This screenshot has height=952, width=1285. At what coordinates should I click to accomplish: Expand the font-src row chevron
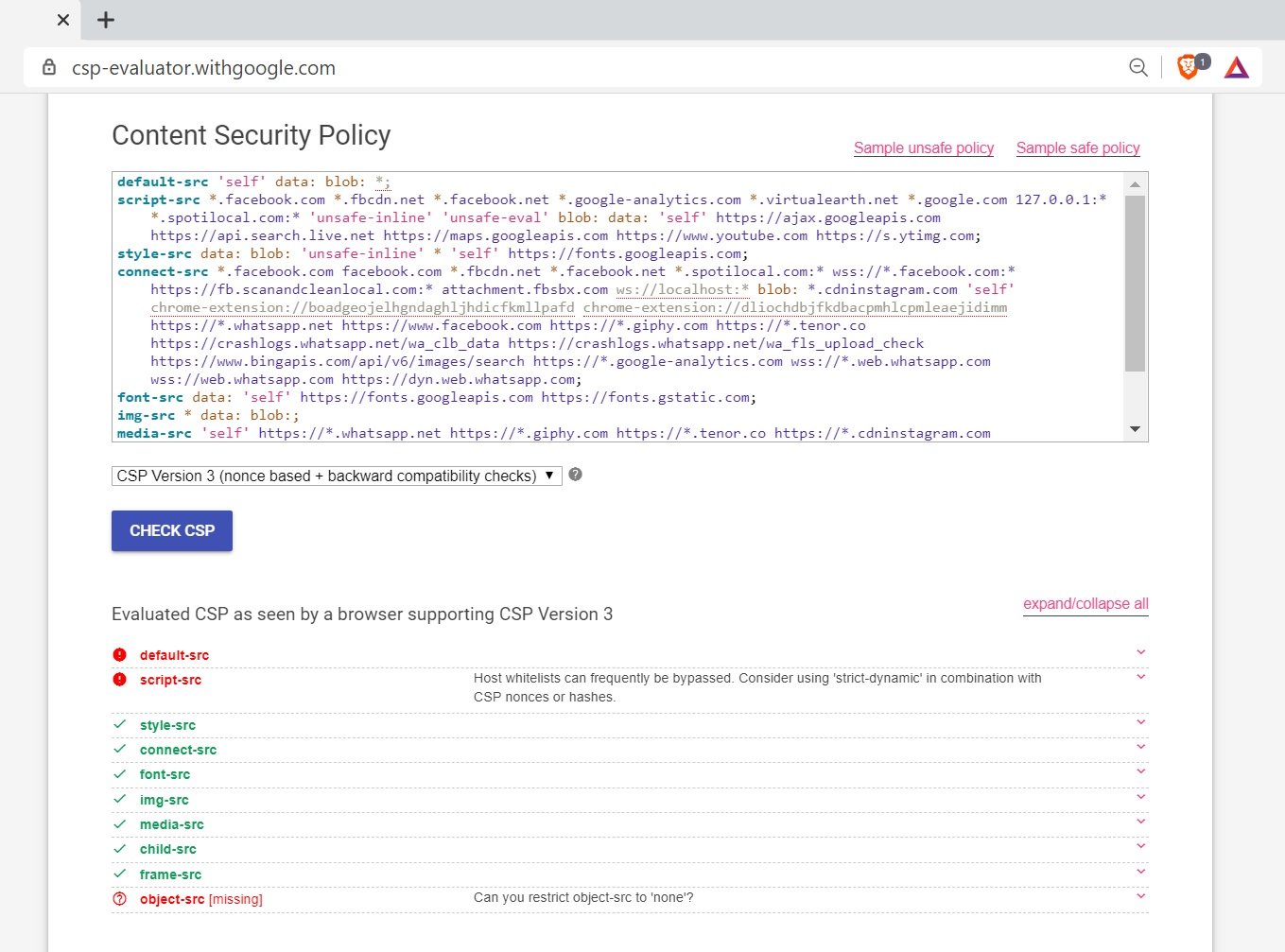click(1141, 771)
